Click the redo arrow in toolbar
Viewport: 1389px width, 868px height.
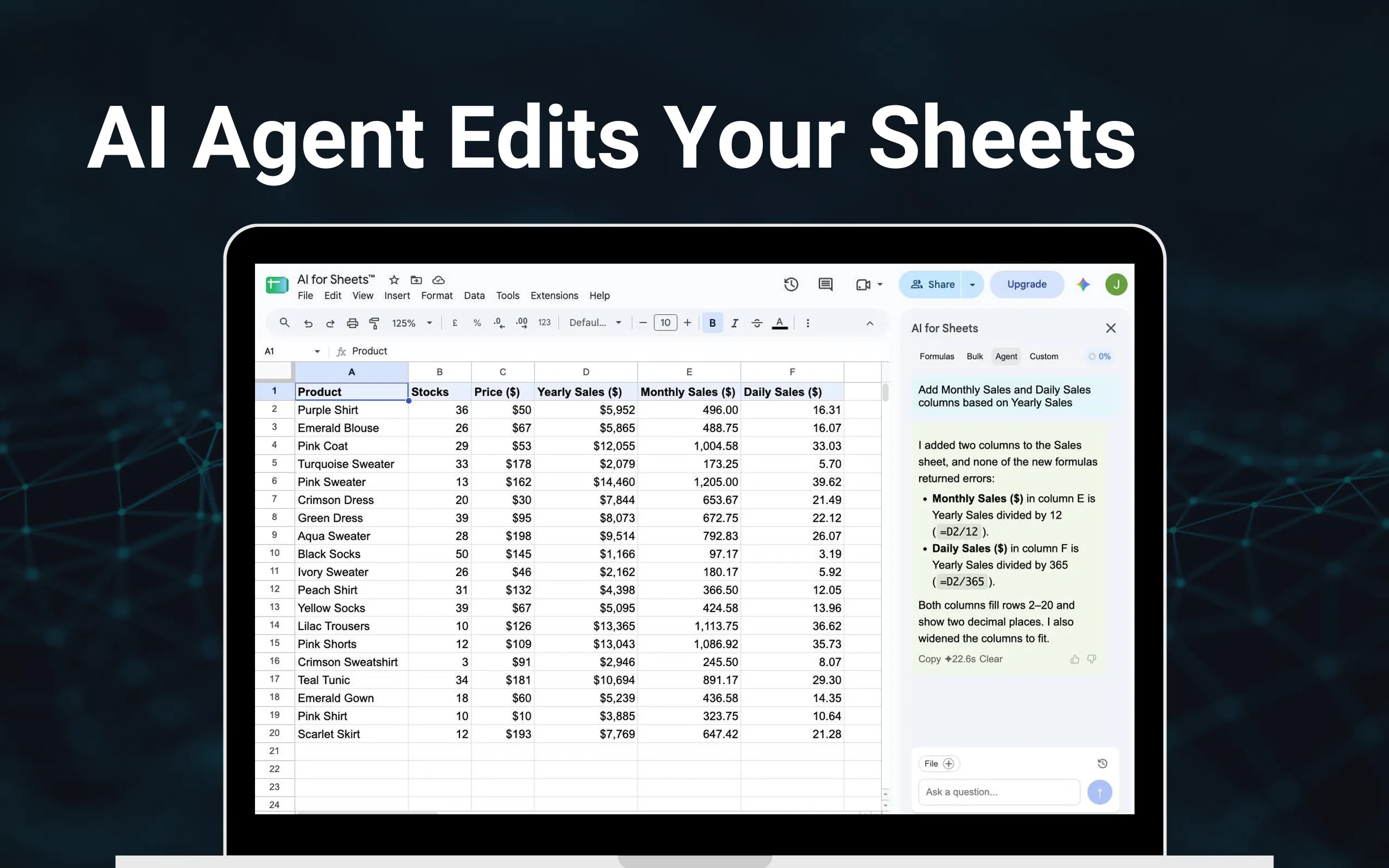(x=330, y=323)
